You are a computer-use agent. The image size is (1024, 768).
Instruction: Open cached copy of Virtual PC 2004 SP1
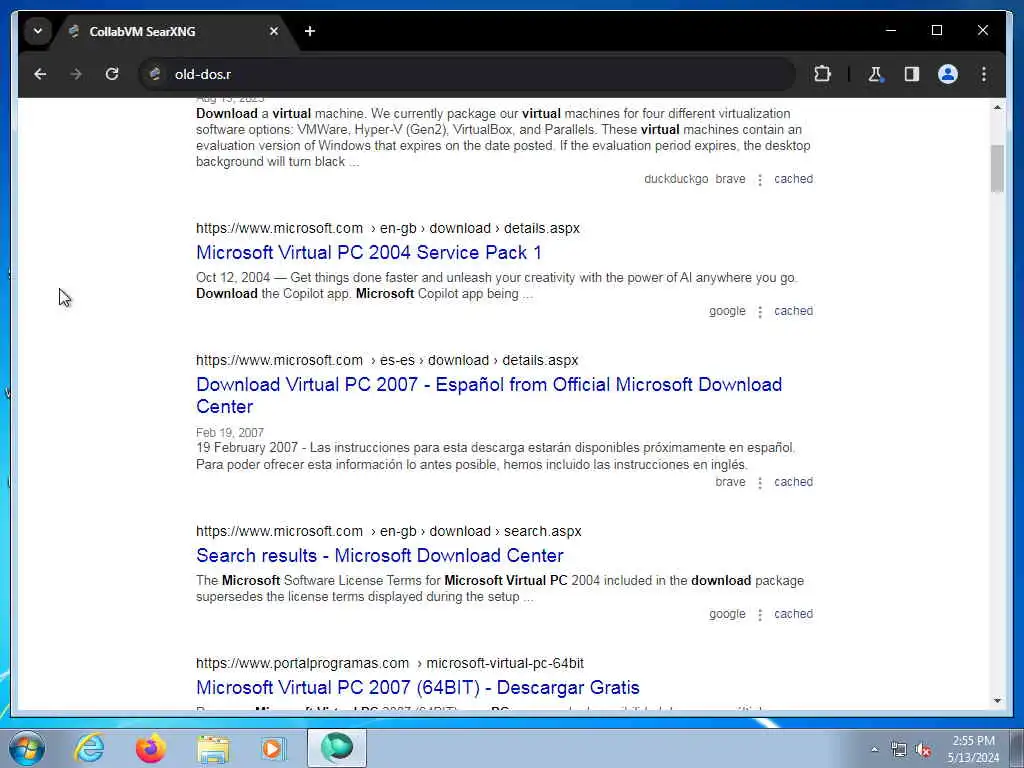coord(793,311)
